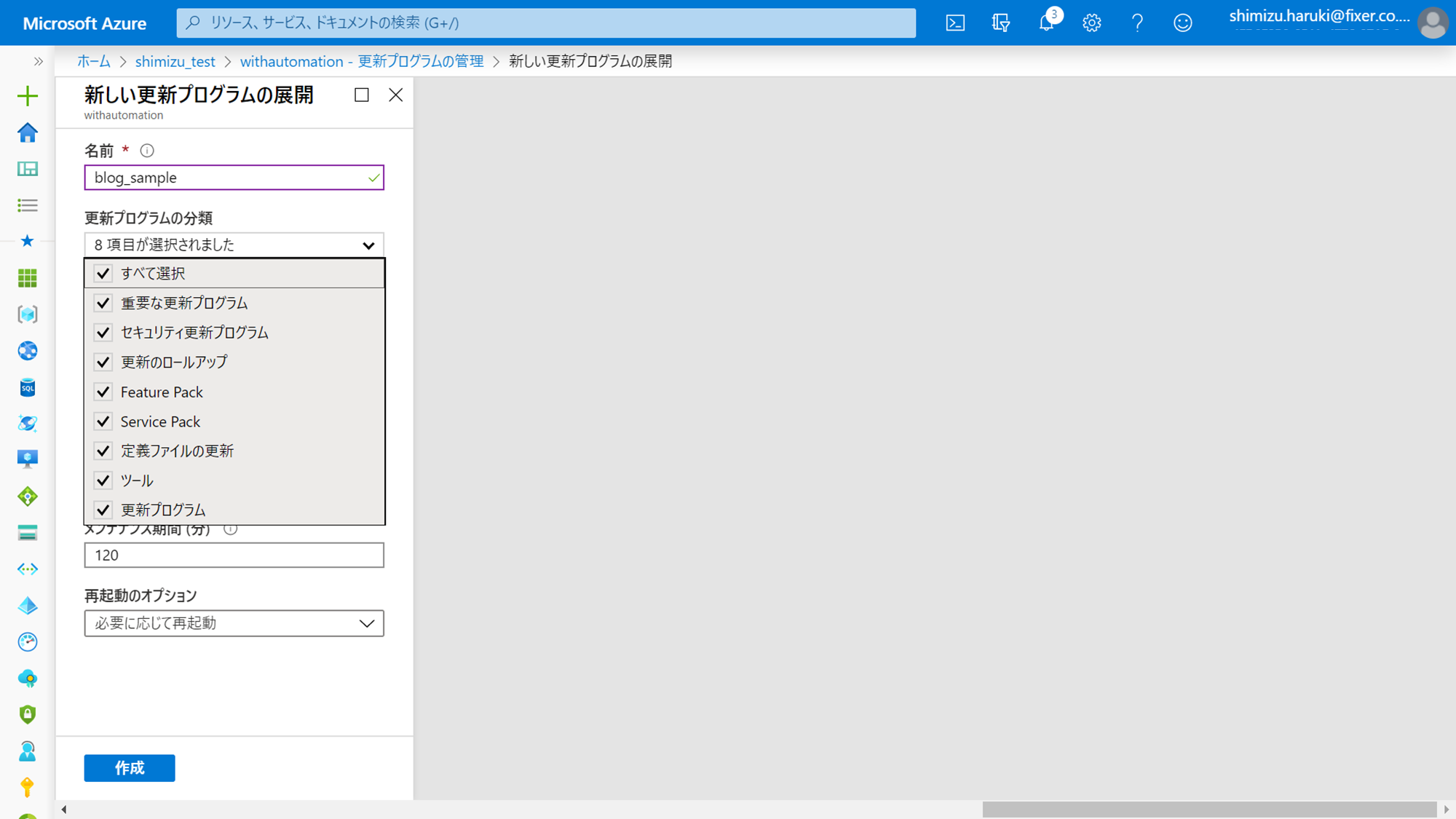Click the Create a resource plus icon
Image resolution: width=1456 pixels, height=819 pixels.
tap(28, 96)
